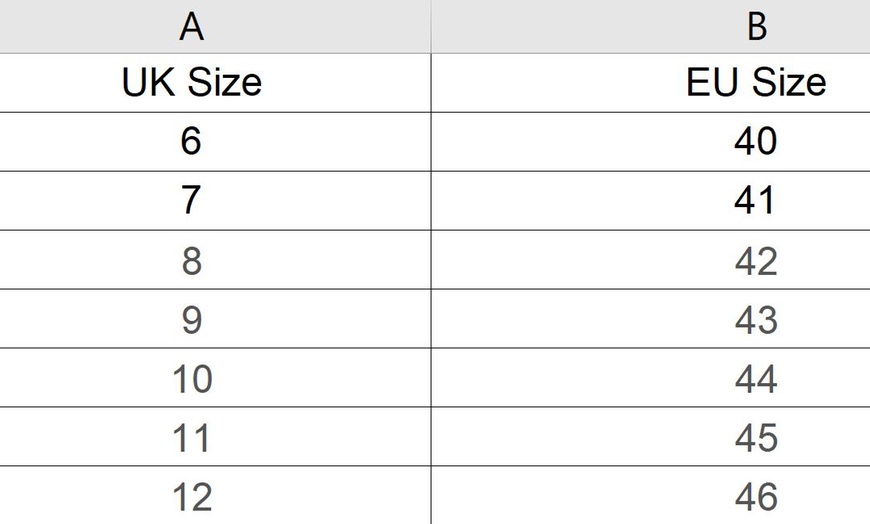Pick the EU size 44 cell
This screenshot has height=524, width=870.
(x=756, y=378)
